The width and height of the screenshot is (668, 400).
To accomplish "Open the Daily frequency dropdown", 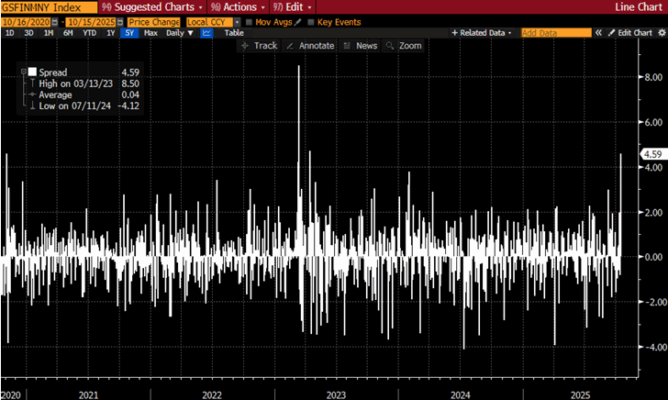I will click(x=180, y=33).
